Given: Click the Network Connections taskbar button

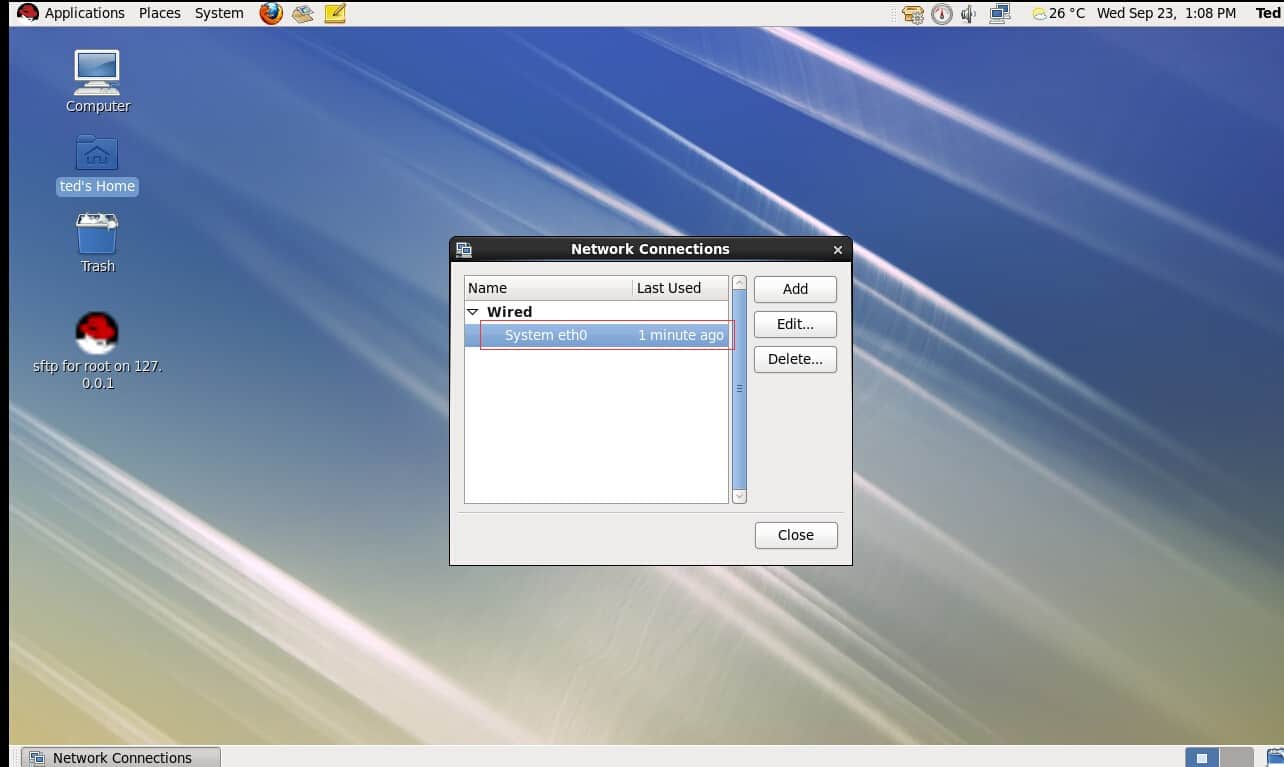Looking at the screenshot, I should (x=120, y=757).
